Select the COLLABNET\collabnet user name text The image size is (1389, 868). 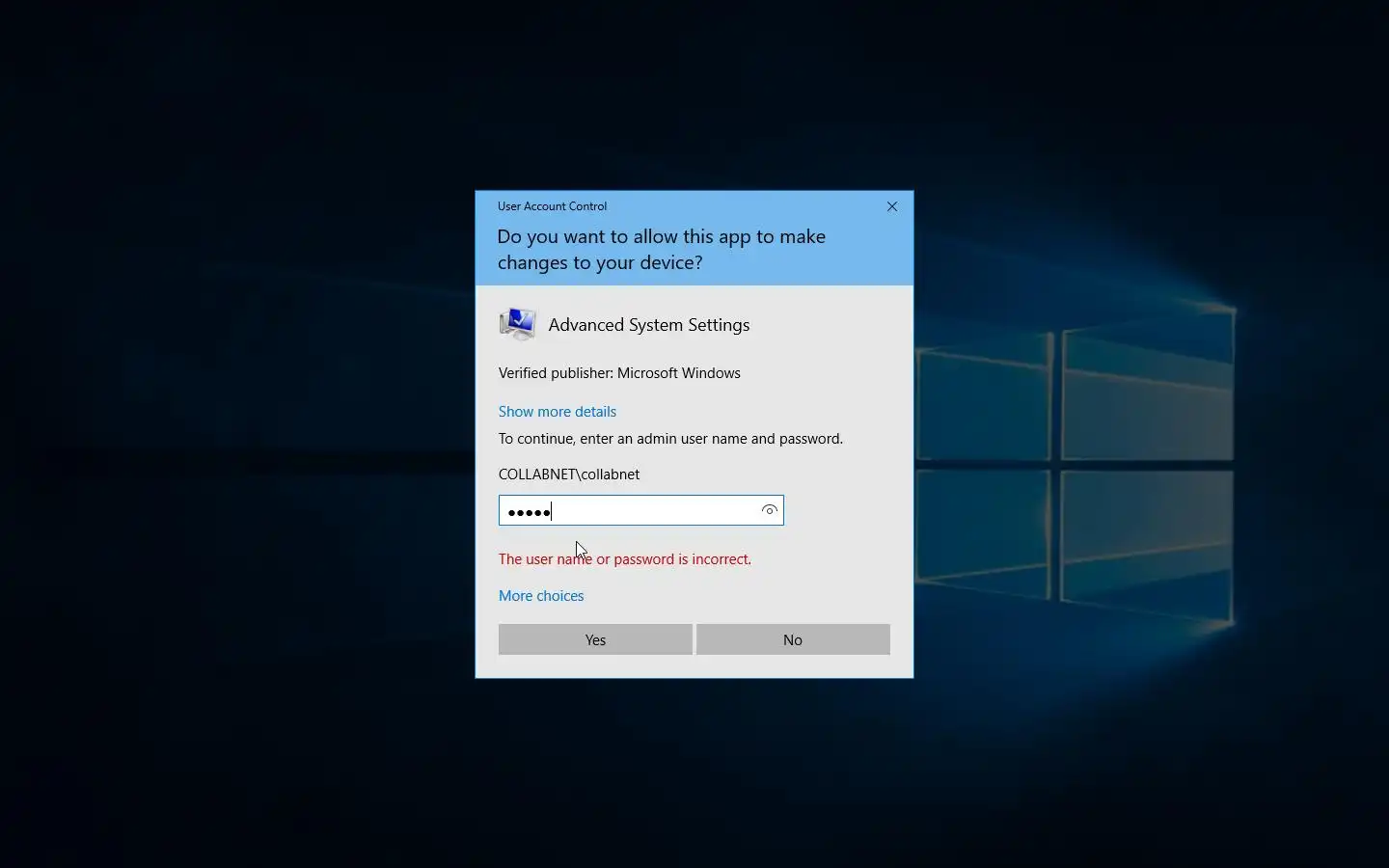point(569,475)
